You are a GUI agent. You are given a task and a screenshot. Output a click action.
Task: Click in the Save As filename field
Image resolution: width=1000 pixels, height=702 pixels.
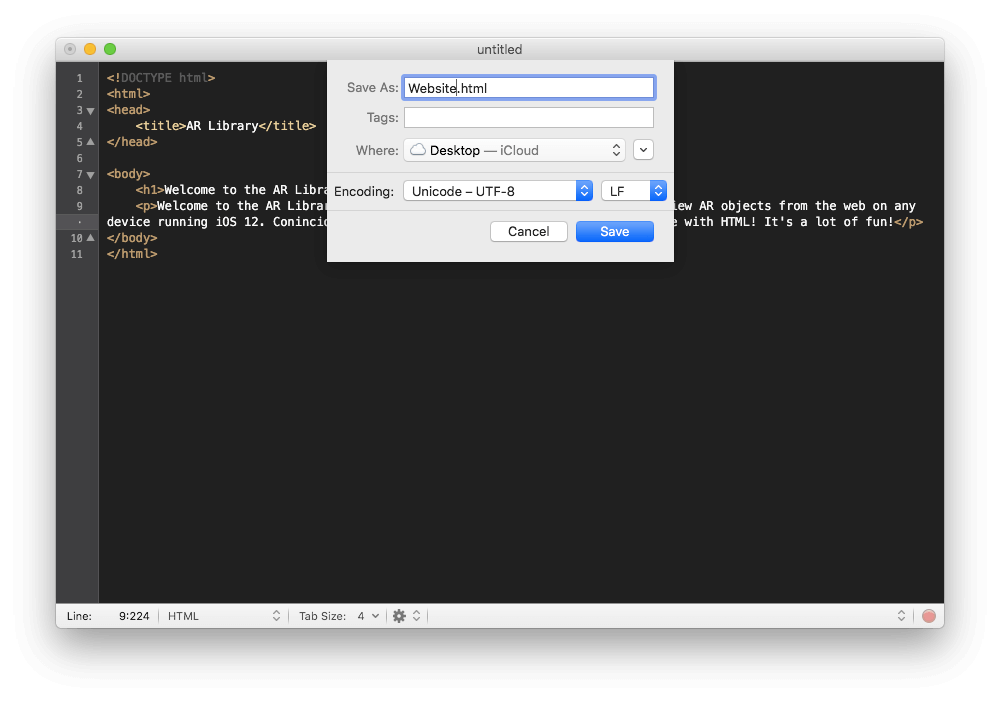click(x=528, y=88)
